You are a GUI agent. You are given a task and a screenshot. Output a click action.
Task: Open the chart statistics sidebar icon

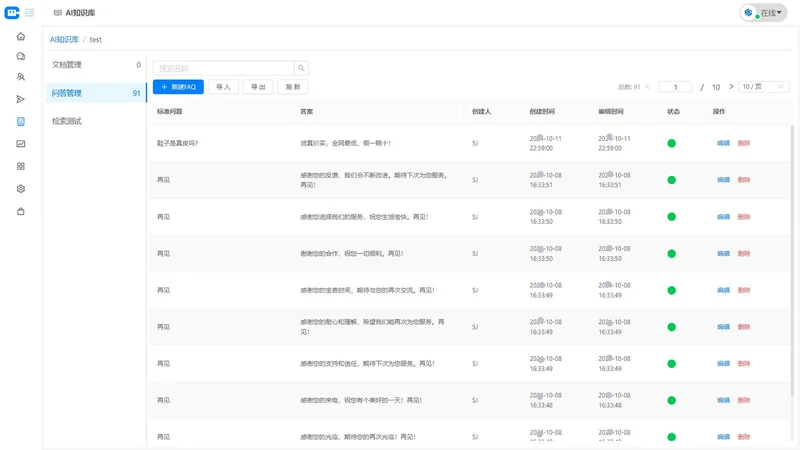click(x=20, y=144)
